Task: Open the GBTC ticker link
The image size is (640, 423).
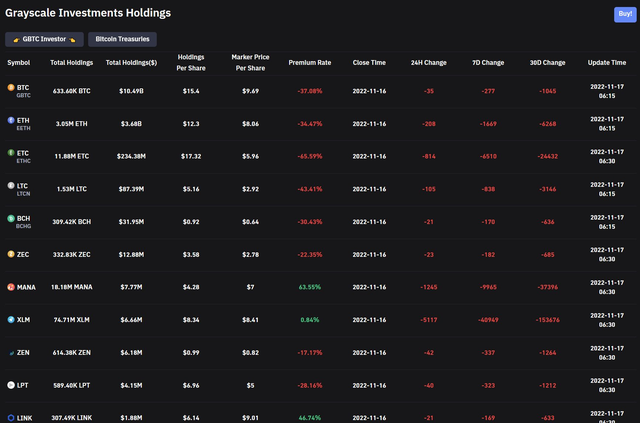Action: tap(23, 94)
